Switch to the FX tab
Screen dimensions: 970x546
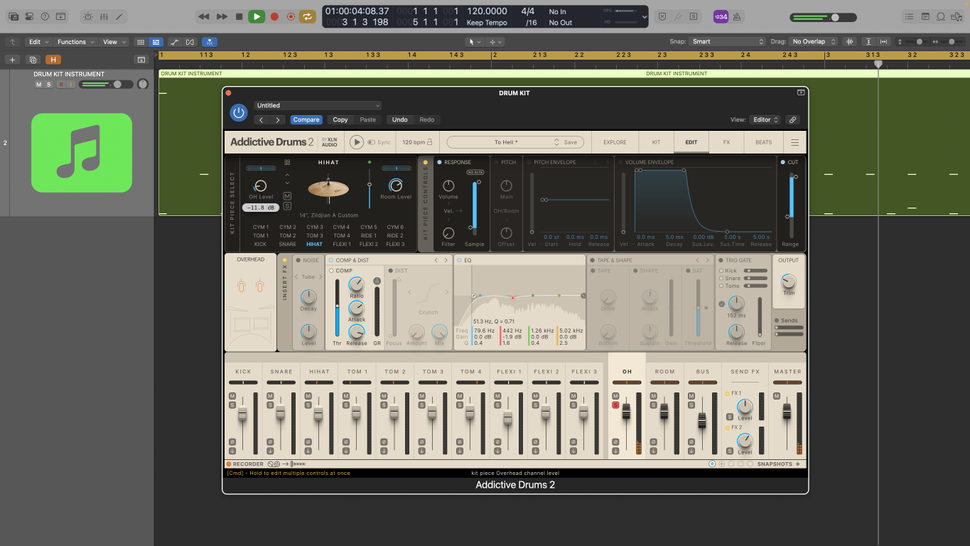pos(727,143)
